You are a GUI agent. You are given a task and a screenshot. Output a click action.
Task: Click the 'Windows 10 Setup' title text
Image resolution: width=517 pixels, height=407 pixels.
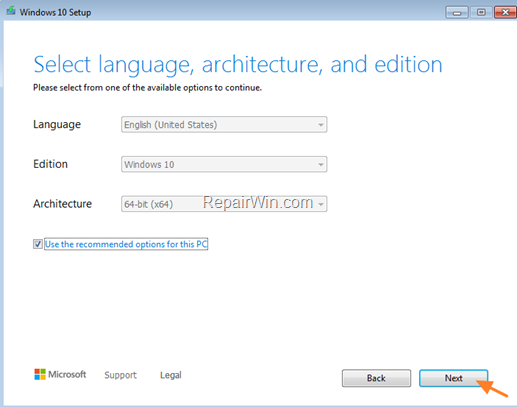click(x=55, y=12)
